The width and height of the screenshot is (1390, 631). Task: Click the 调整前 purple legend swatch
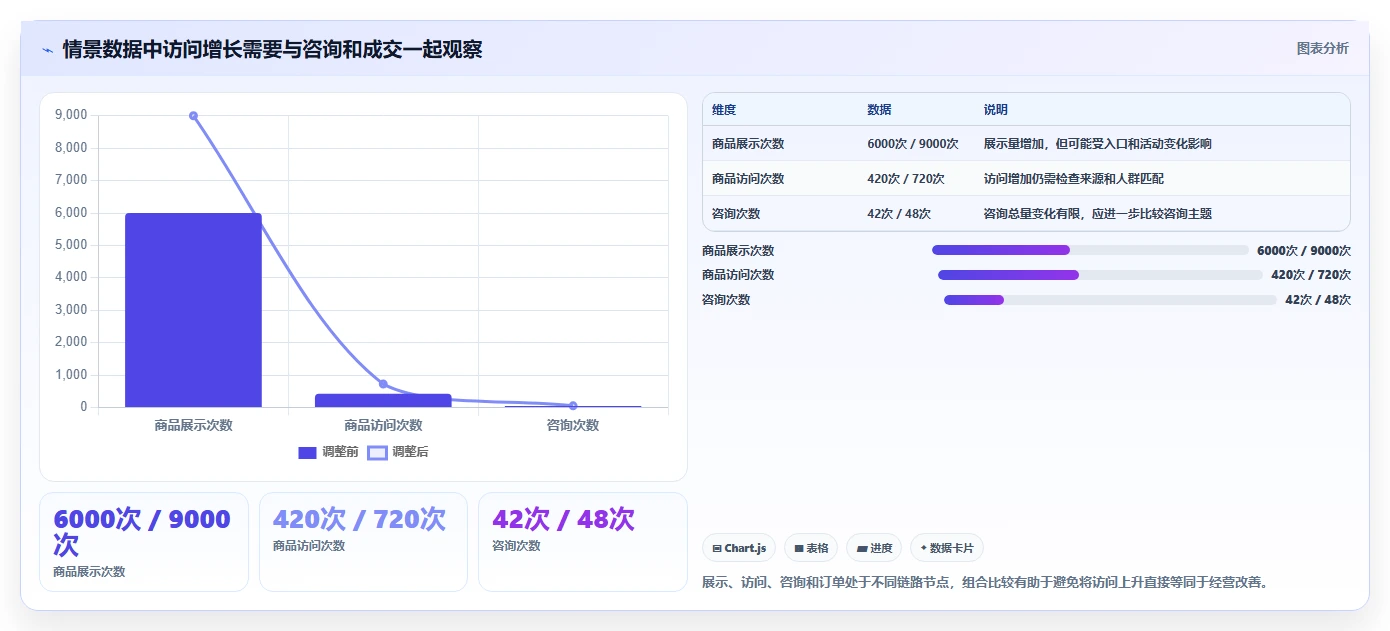tap(307, 453)
